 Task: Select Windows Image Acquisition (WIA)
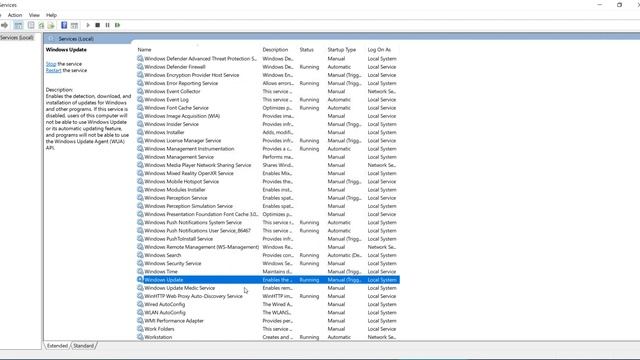(x=182, y=116)
